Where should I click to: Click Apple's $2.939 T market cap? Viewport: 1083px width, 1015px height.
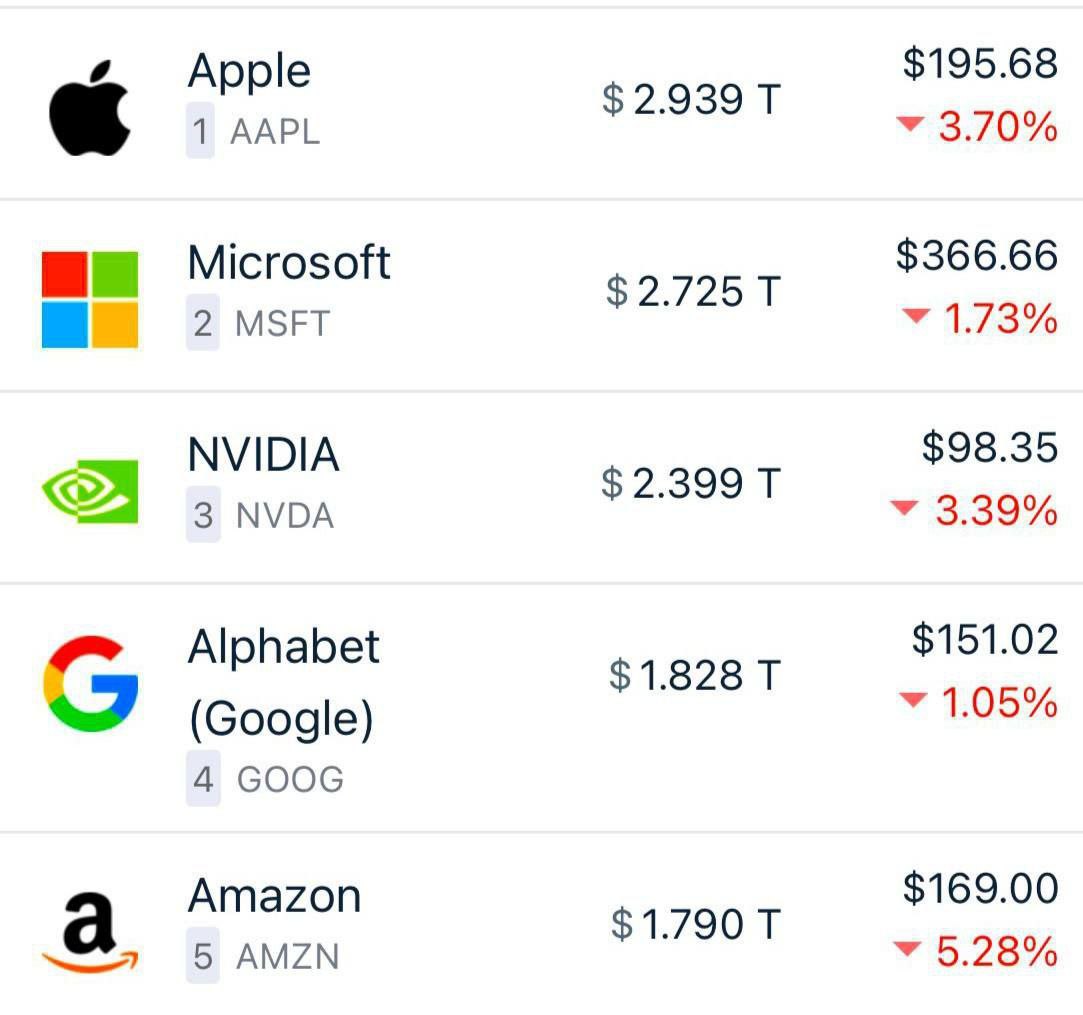[691, 100]
